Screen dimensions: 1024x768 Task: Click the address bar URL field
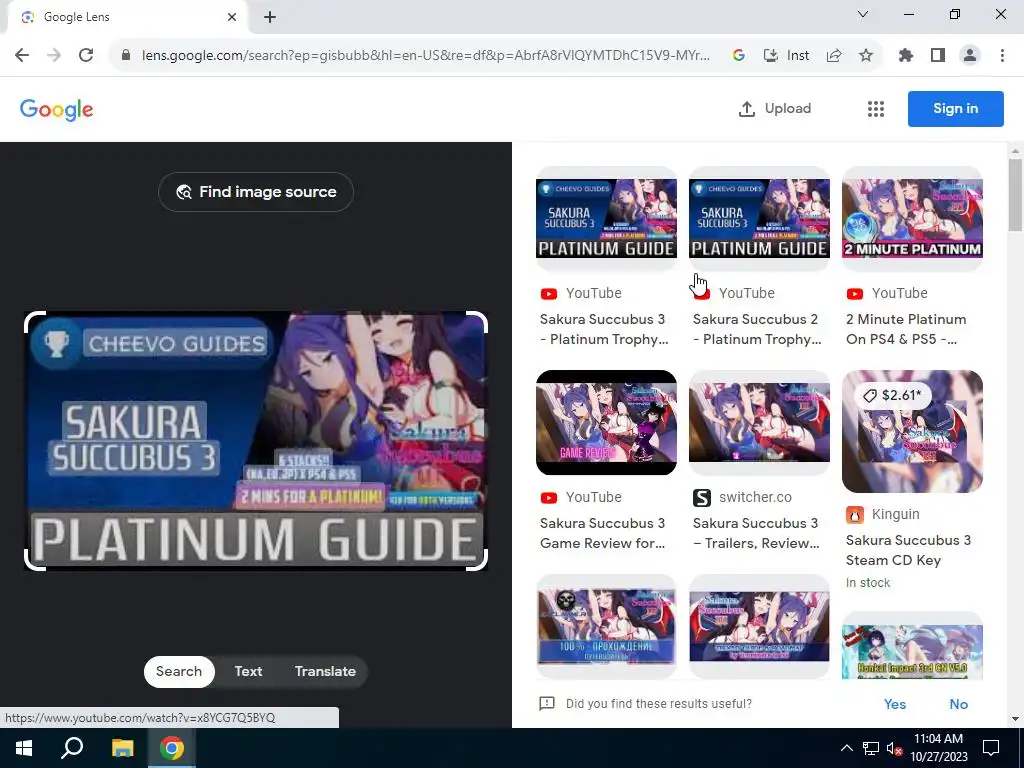pyautogui.click(x=425, y=56)
